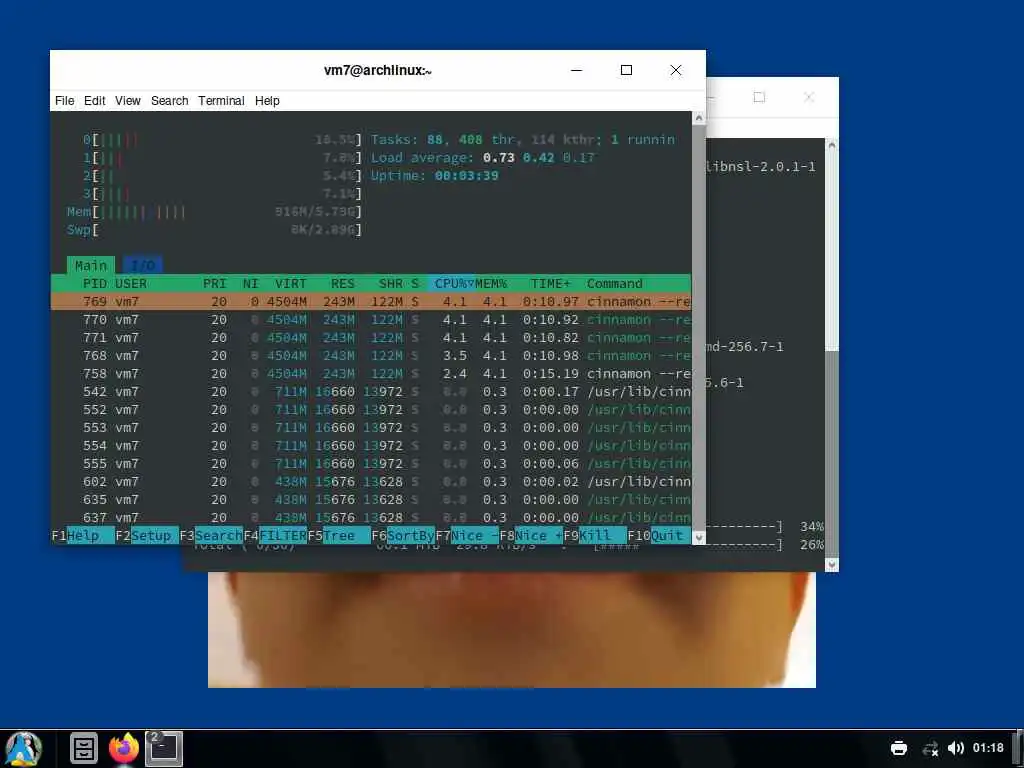Click F8 Nice + in htop footer
The image size is (1024, 768).
click(x=531, y=536)
